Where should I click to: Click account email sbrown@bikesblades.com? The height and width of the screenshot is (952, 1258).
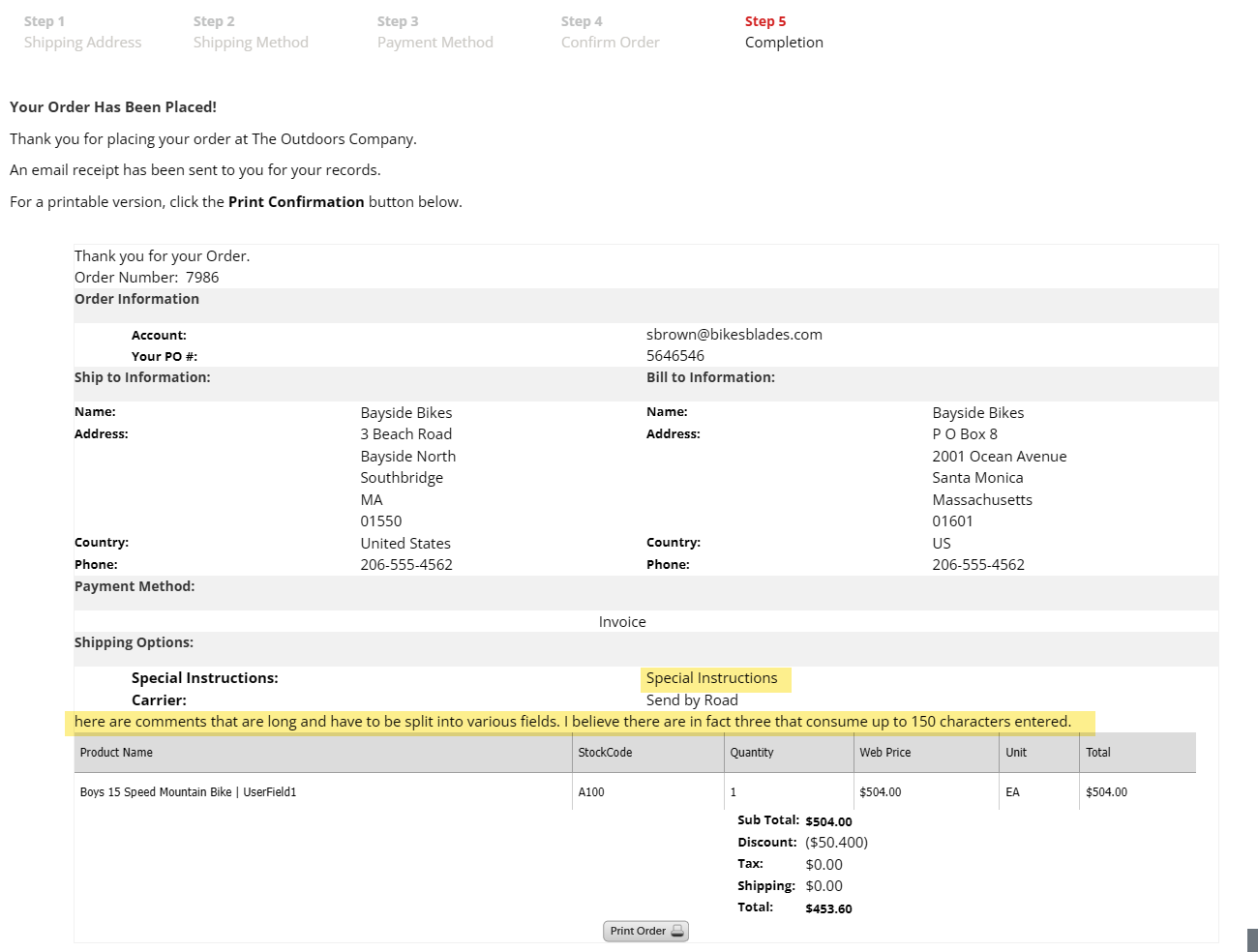coord(734,335)
